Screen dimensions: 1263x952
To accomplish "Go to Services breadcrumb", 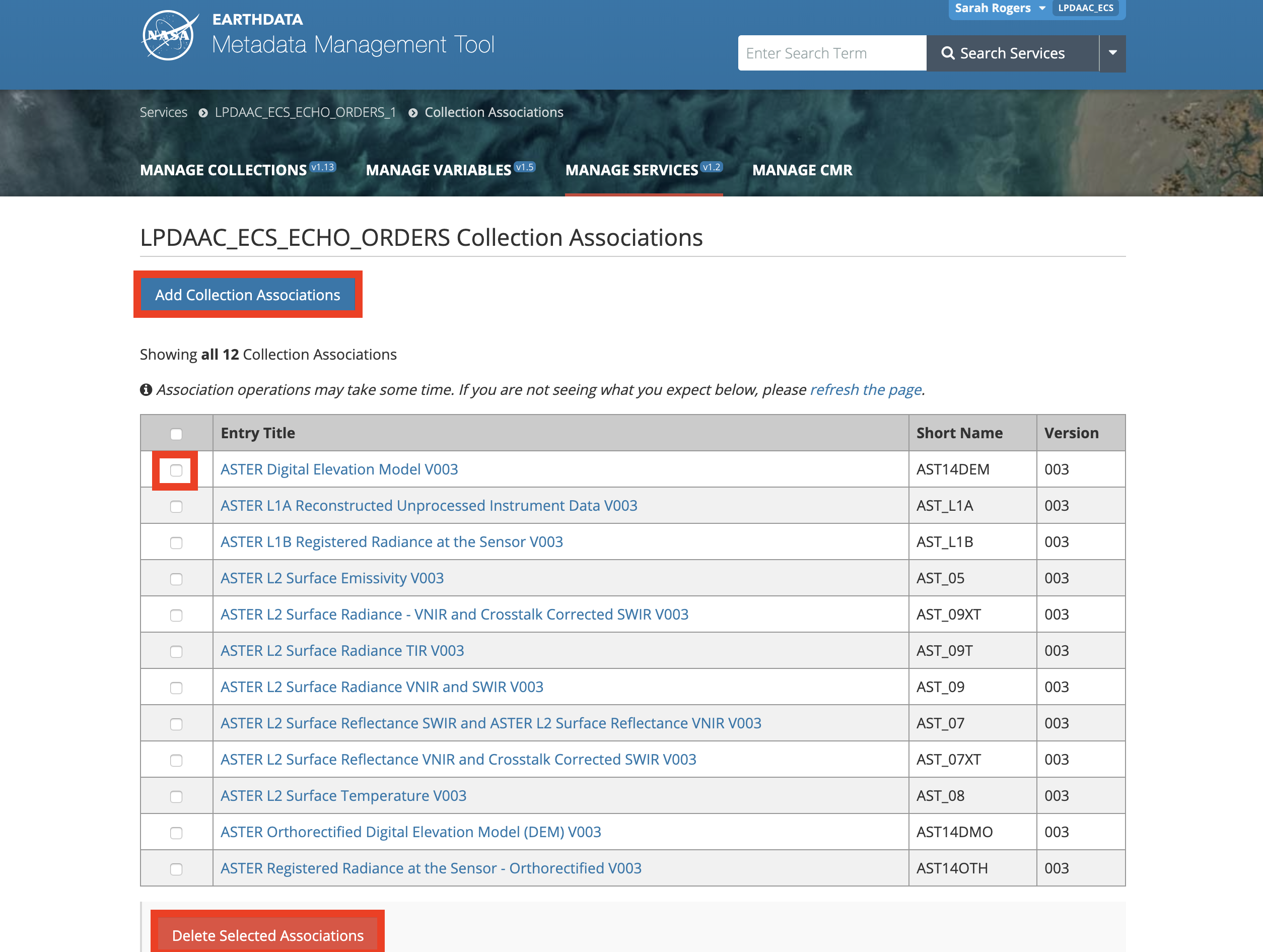I will click(x=163, y=112).
